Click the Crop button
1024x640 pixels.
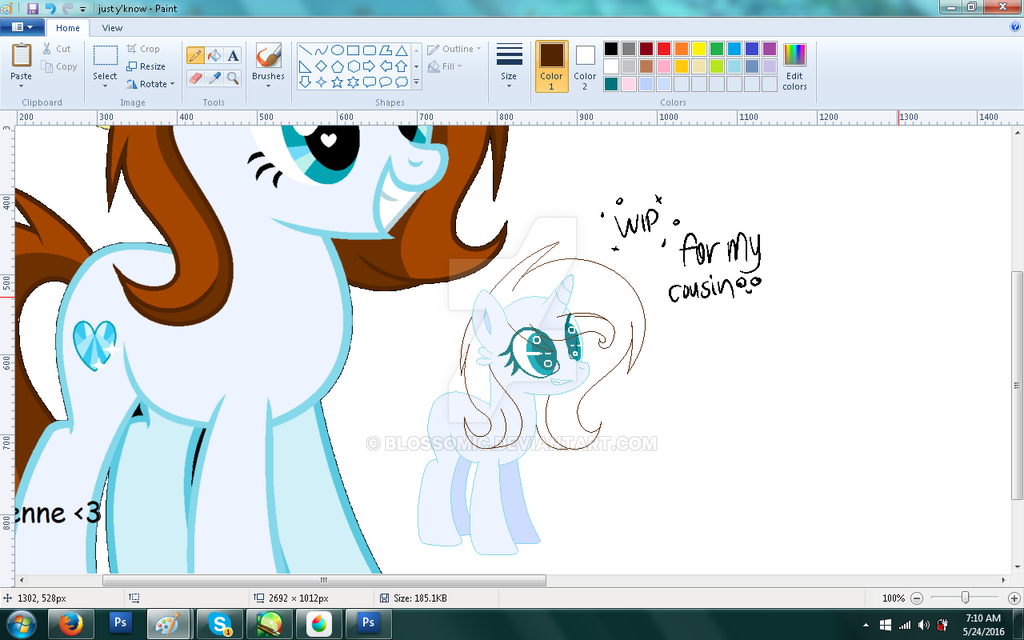[x=143, y=49]
